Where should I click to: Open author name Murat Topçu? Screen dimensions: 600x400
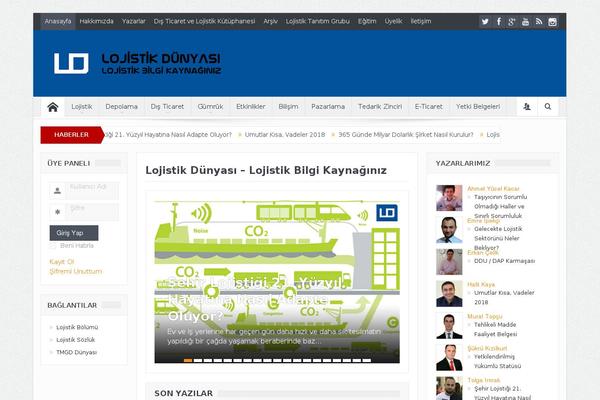[485, 316]
